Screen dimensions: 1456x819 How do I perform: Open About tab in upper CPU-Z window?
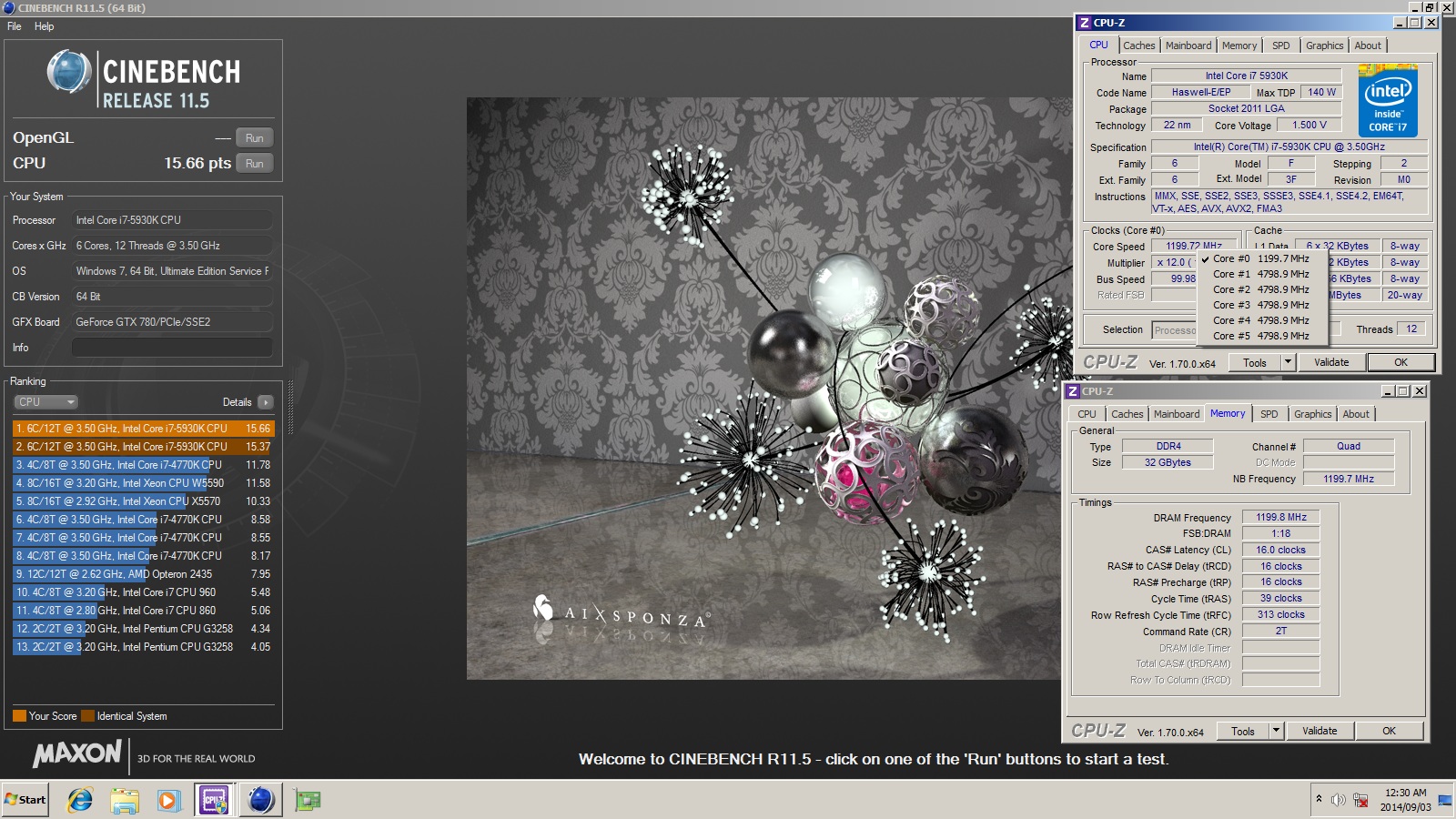click(x=1368, y=45)
